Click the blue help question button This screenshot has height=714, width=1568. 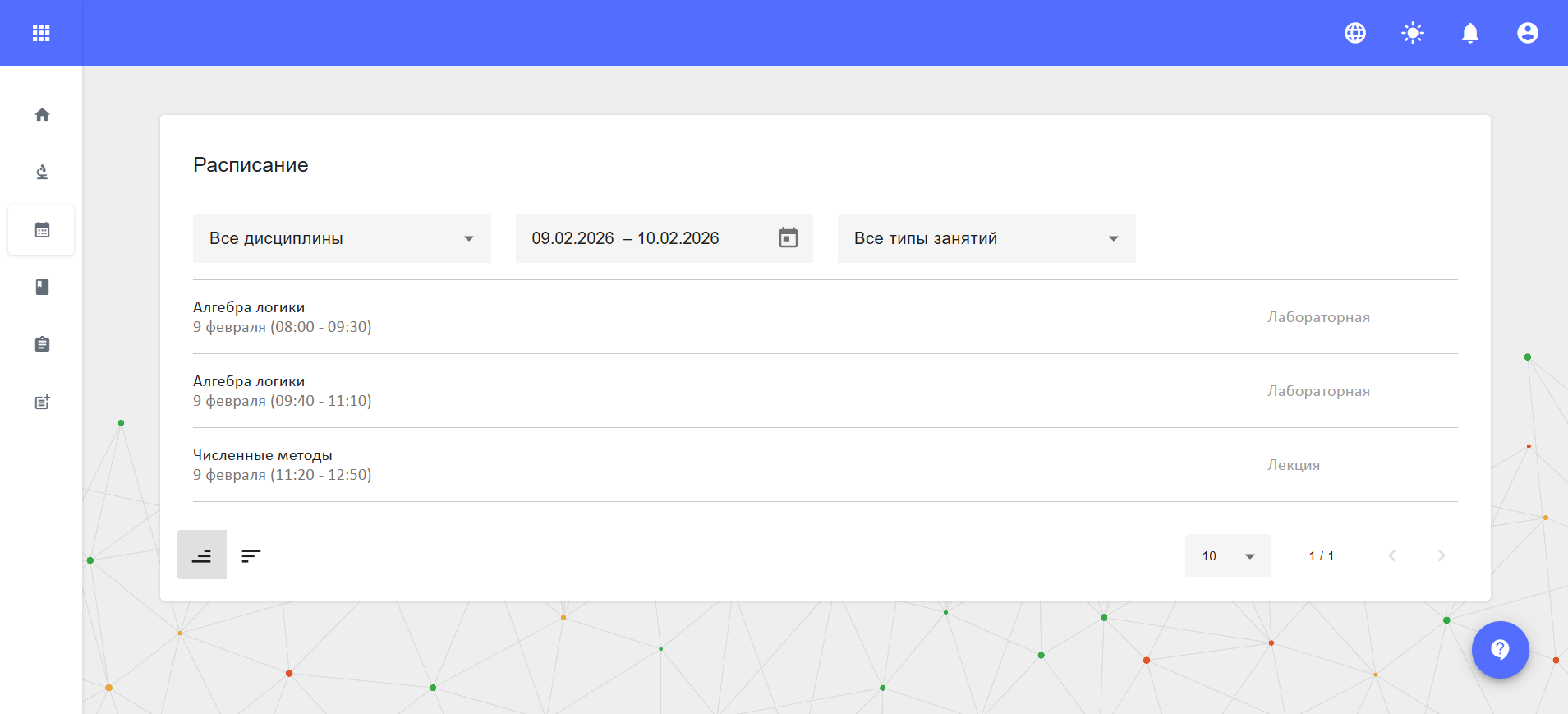[x=1500, y=650]
